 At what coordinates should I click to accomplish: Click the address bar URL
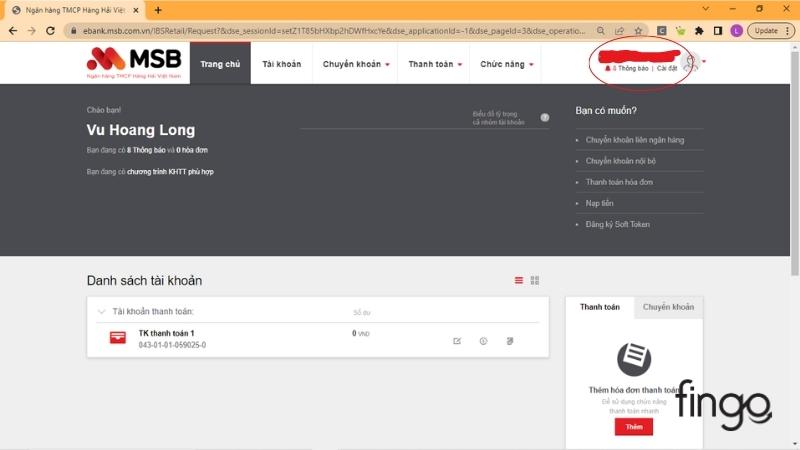334,31
